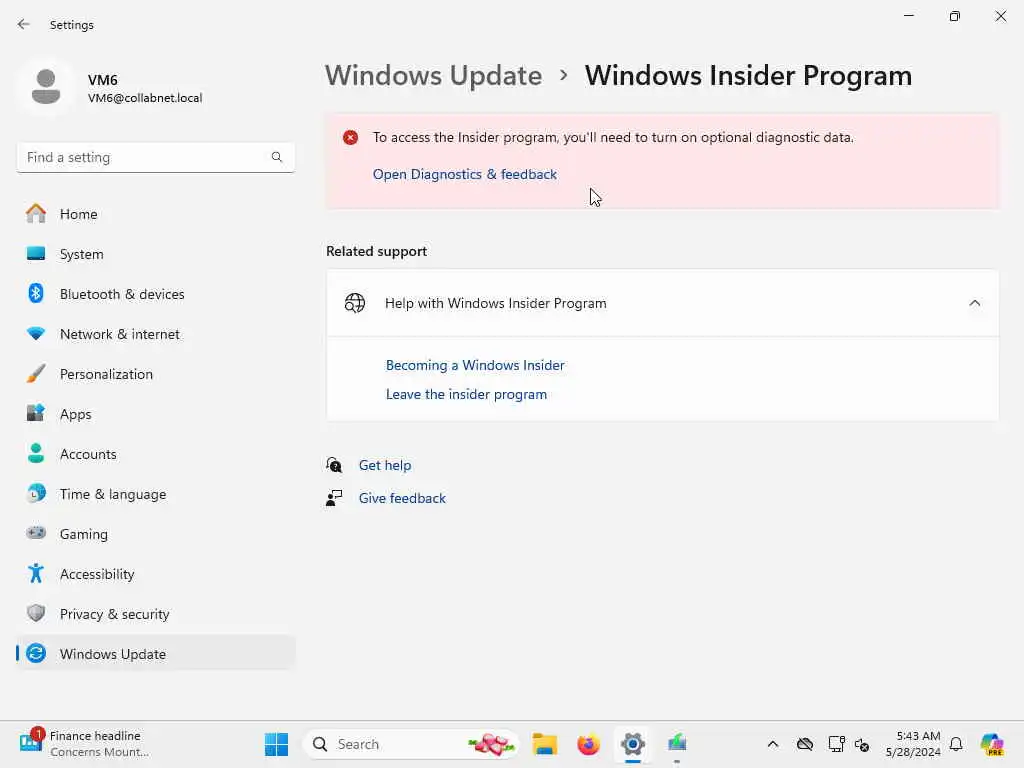Click the cloud sync-off tray icon
Screen dimensions: 1024x768
(x=805, y=744)
